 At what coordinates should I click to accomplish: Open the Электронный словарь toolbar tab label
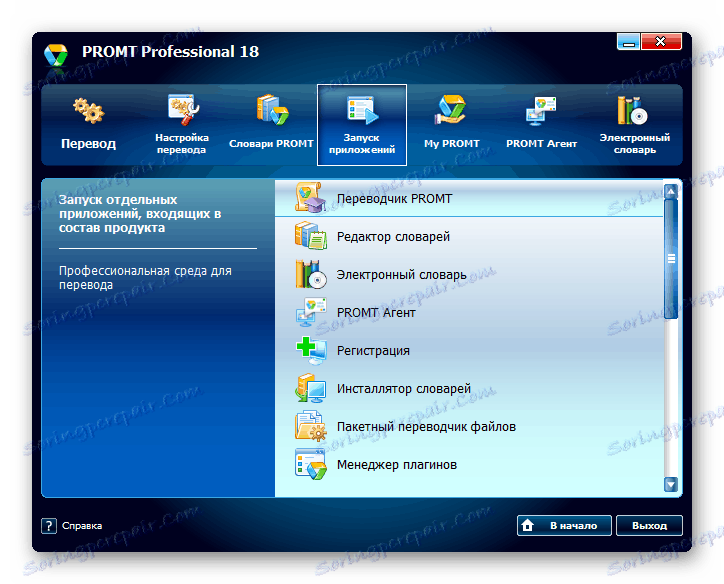[x=634, y=144]
